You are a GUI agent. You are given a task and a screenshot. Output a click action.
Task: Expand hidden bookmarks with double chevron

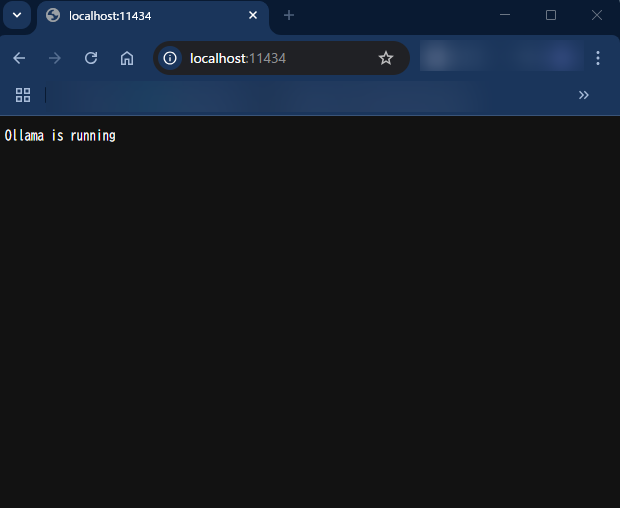pos(584,95)
